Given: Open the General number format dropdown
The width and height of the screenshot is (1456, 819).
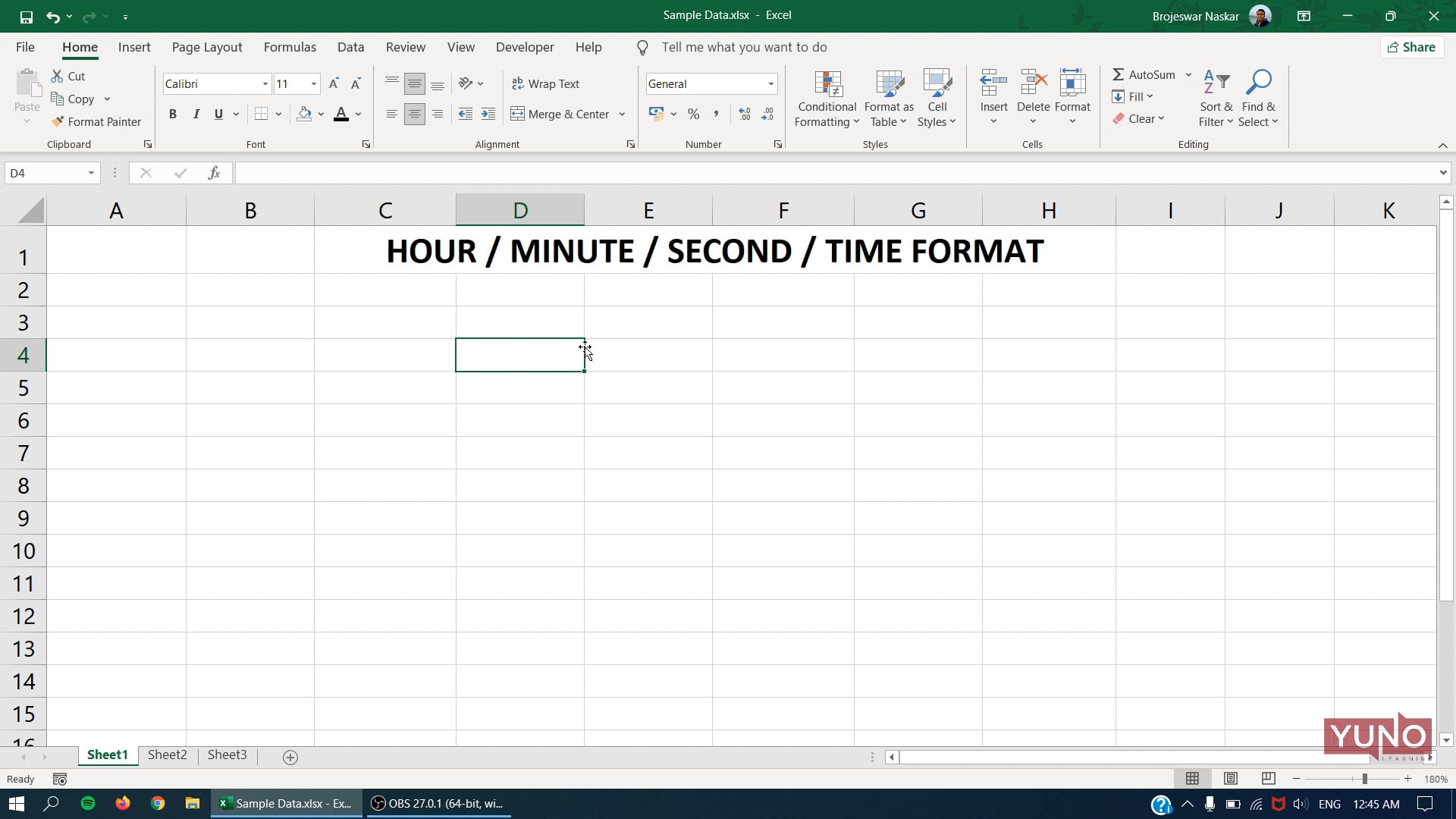Looking at the screenshot, I should [770, 83].
